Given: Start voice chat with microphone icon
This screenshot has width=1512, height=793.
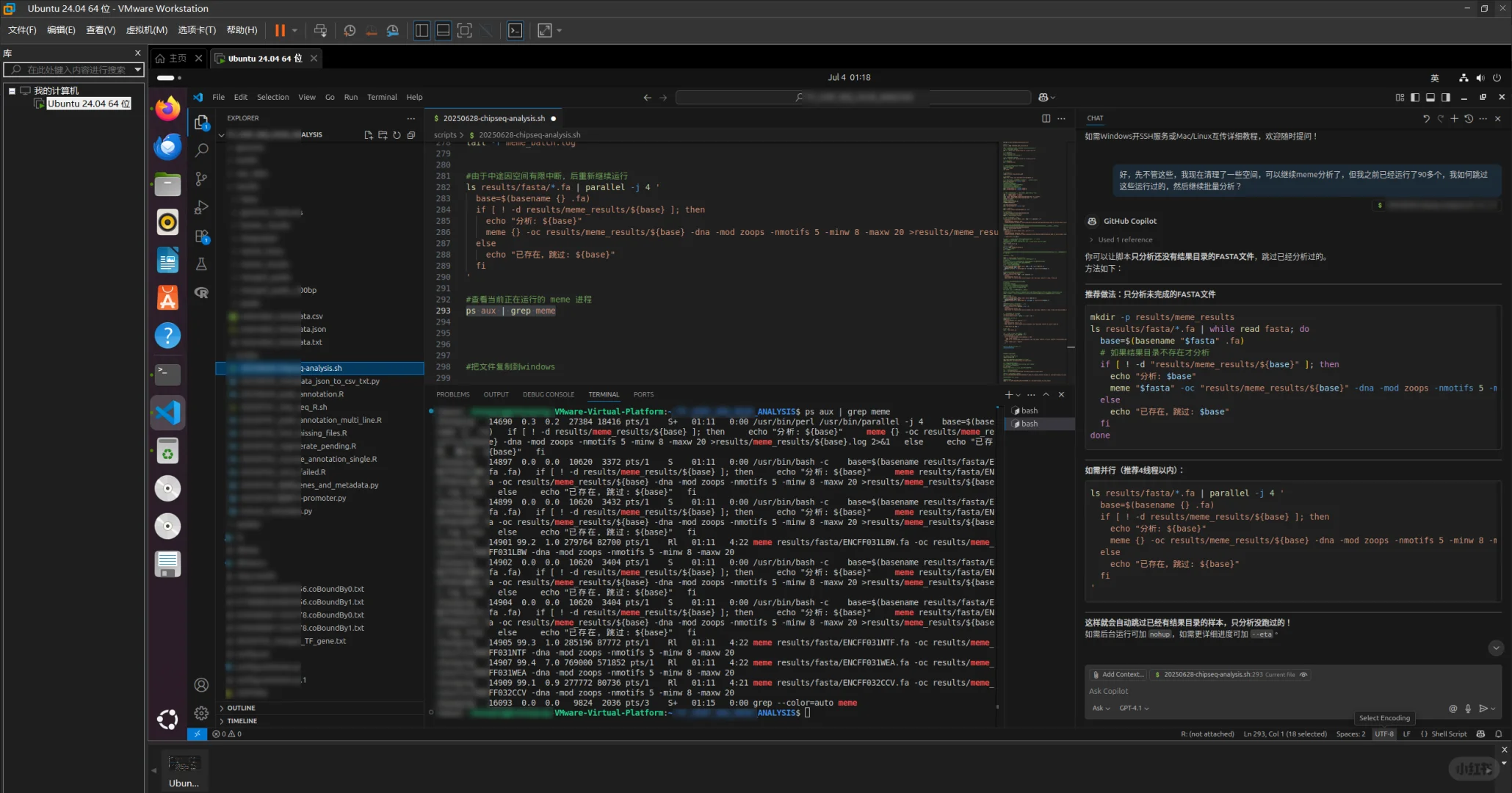Looking at the screenshot, I should pos(1468,709).
